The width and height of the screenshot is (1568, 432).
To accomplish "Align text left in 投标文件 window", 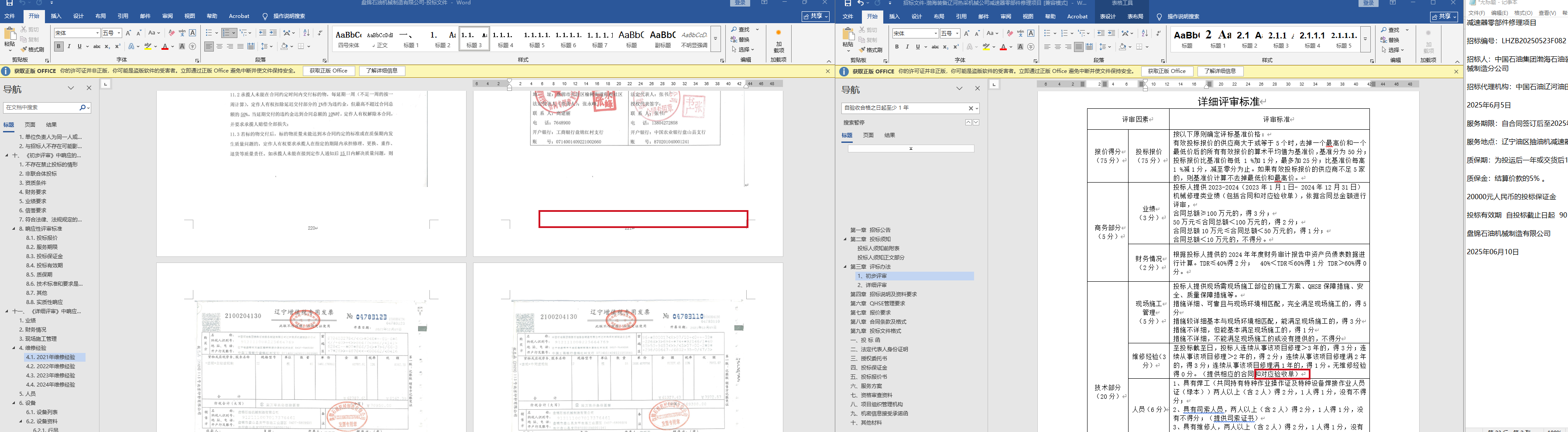I will point(209,46).
